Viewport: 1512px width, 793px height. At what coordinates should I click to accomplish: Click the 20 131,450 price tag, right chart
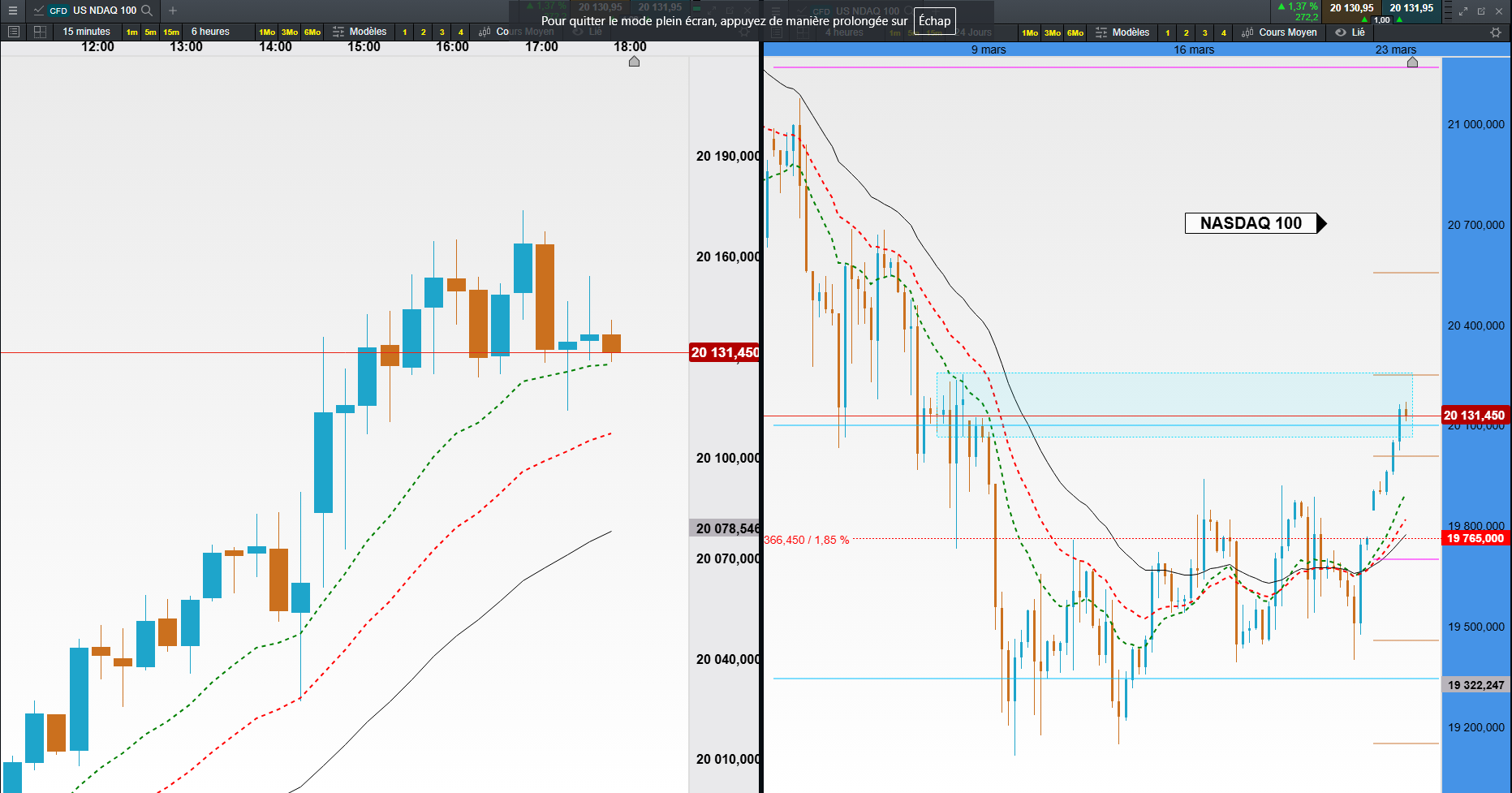[x=1474, y=416]
